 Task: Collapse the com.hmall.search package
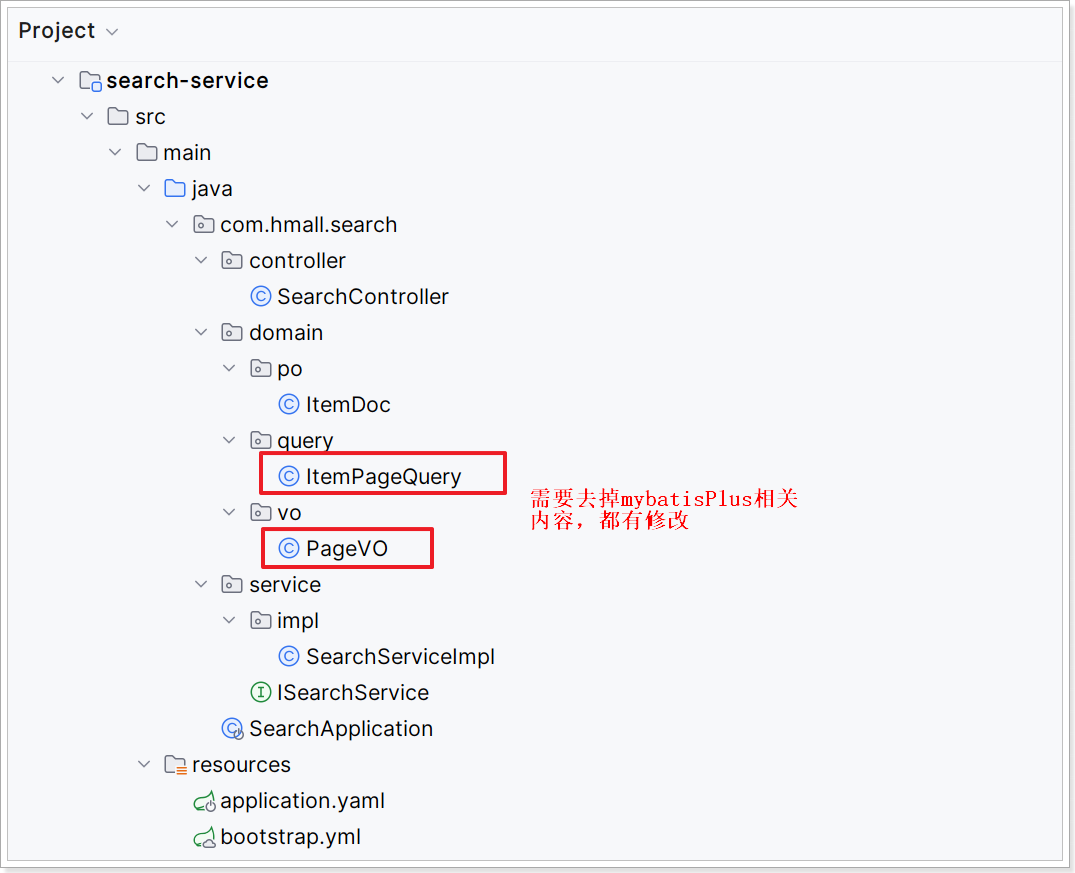pos(173,225)
